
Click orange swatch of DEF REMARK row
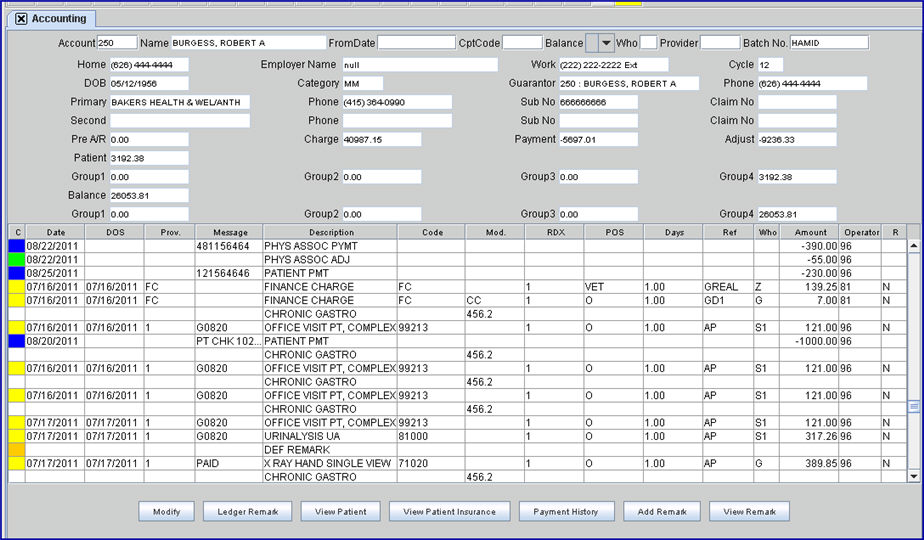point(16,450)
